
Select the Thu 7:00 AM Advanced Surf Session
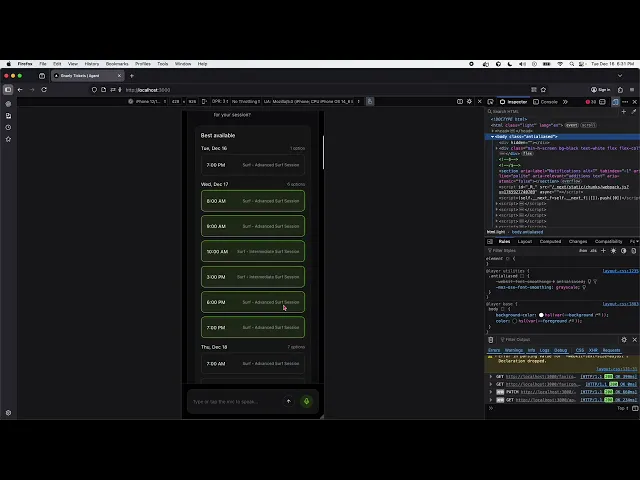253,363
